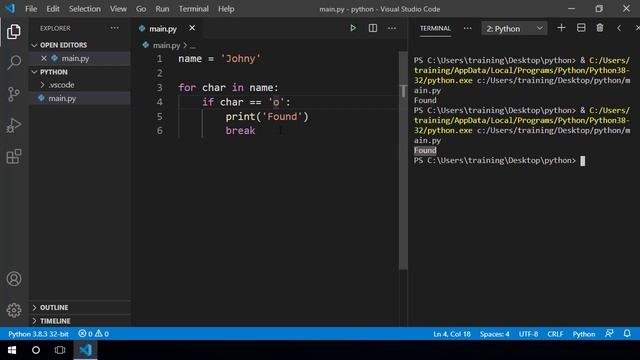Select the TERMINAL panel tab
Screen dimensions: 640x360
(x=435, y=28)
